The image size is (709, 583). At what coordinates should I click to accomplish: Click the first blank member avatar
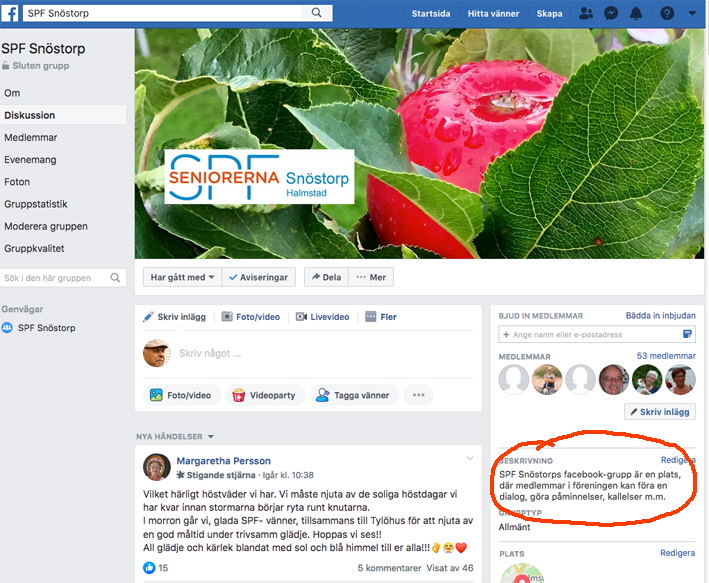click(514, 379)
